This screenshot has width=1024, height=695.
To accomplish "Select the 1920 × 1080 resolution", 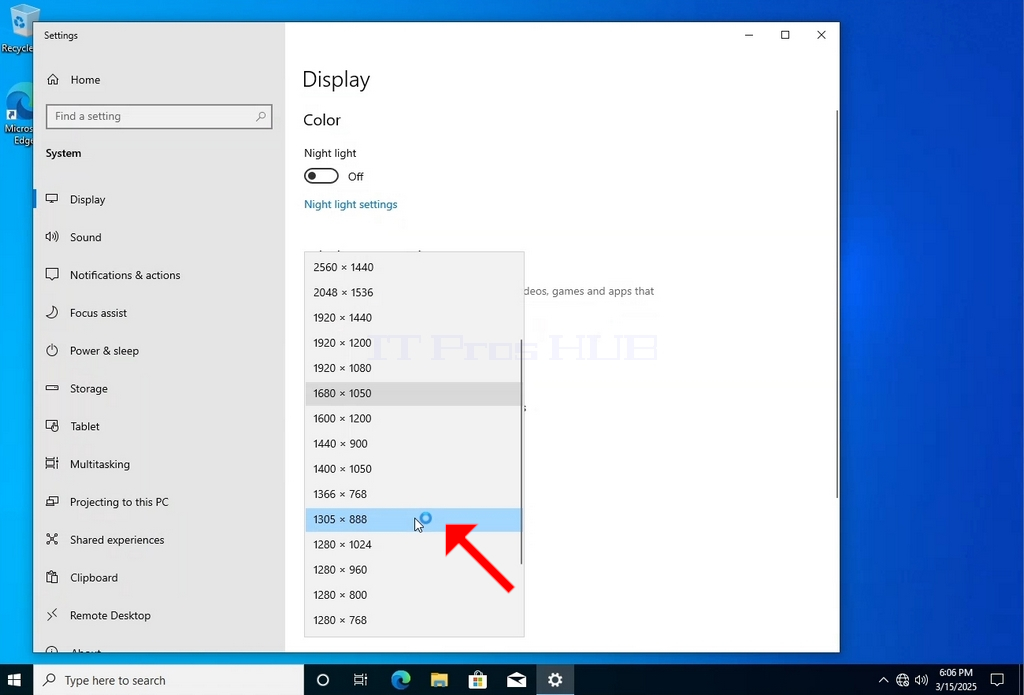I will (x=413, y=368).
